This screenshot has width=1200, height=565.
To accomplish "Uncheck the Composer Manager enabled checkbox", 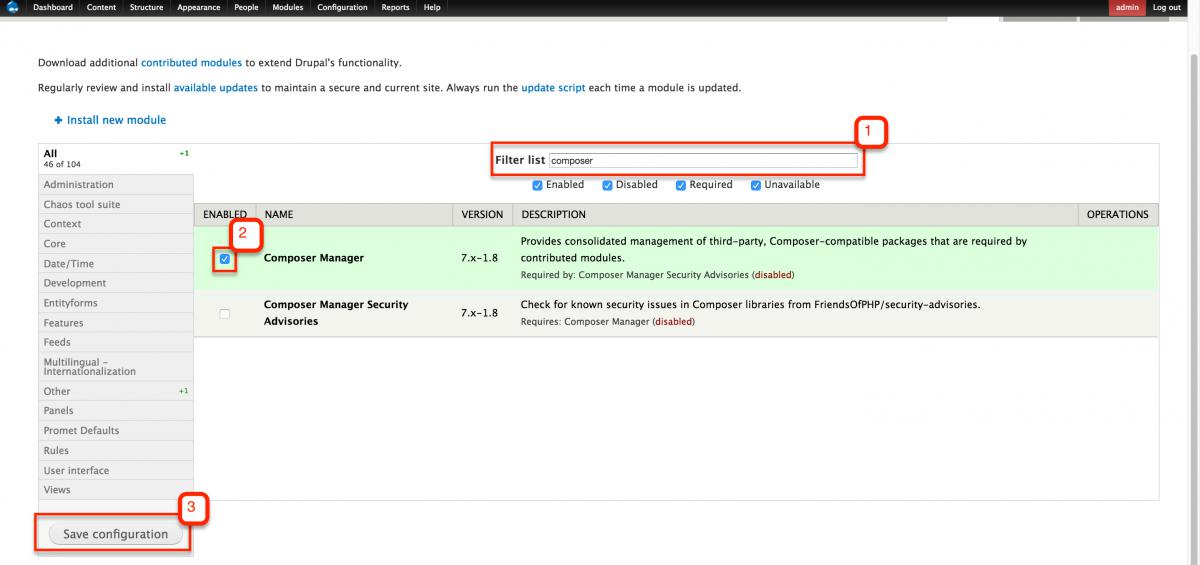I will tap(224, 259).
